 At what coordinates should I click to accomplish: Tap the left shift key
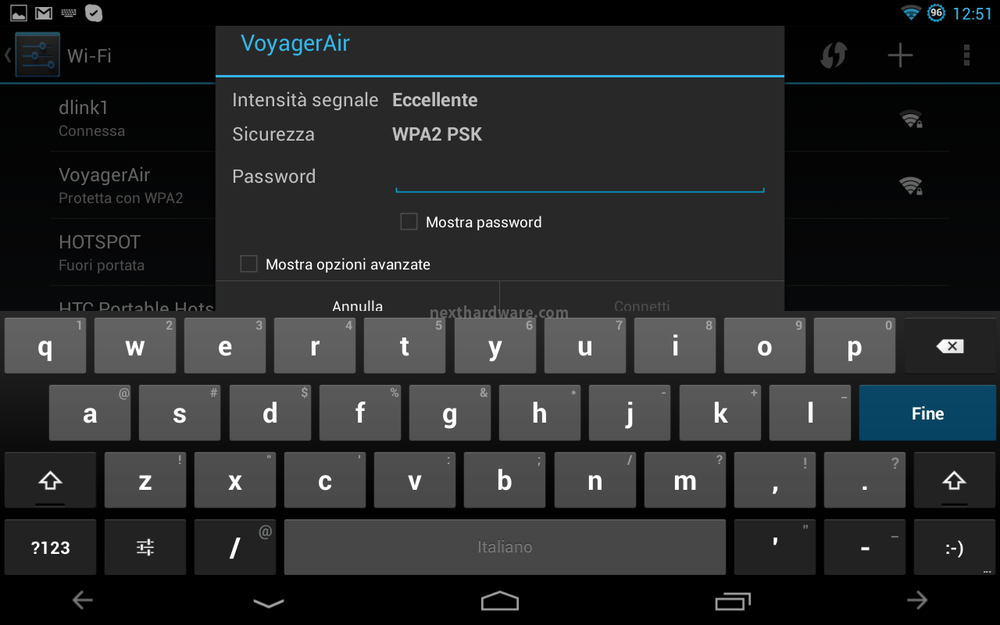(x=50, y=480)
